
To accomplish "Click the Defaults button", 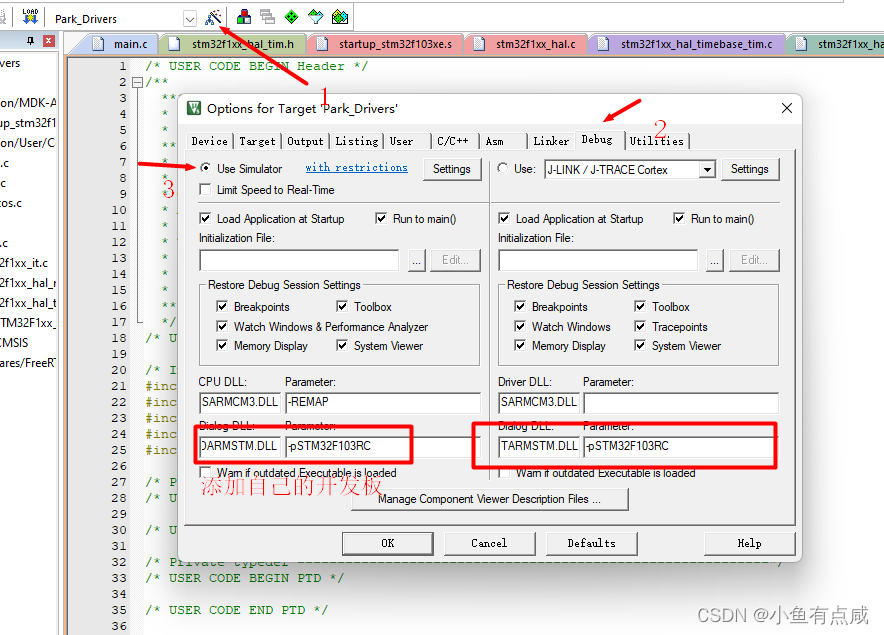I will tap(591, 544).
